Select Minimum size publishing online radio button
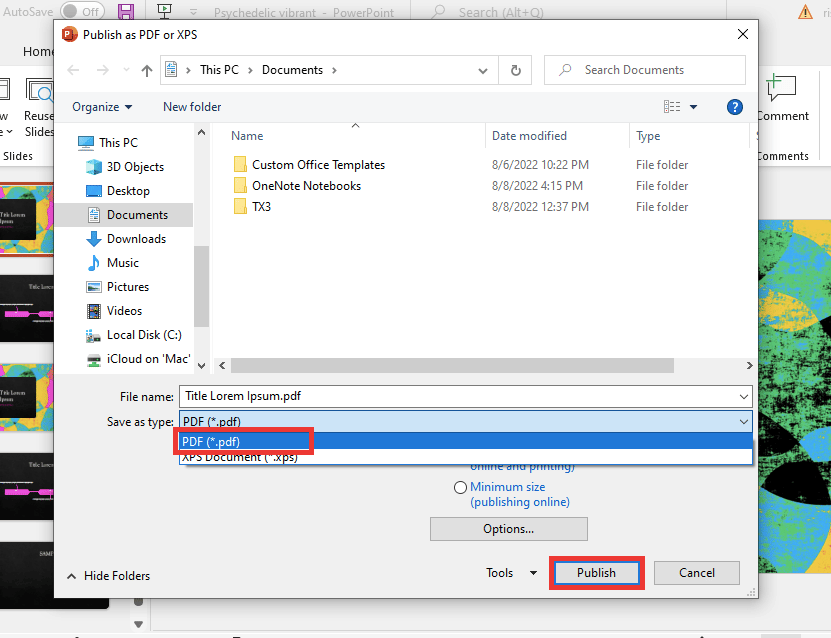This screenshot has height=638, width=831. pyautogui.click(x=460, y=488)
